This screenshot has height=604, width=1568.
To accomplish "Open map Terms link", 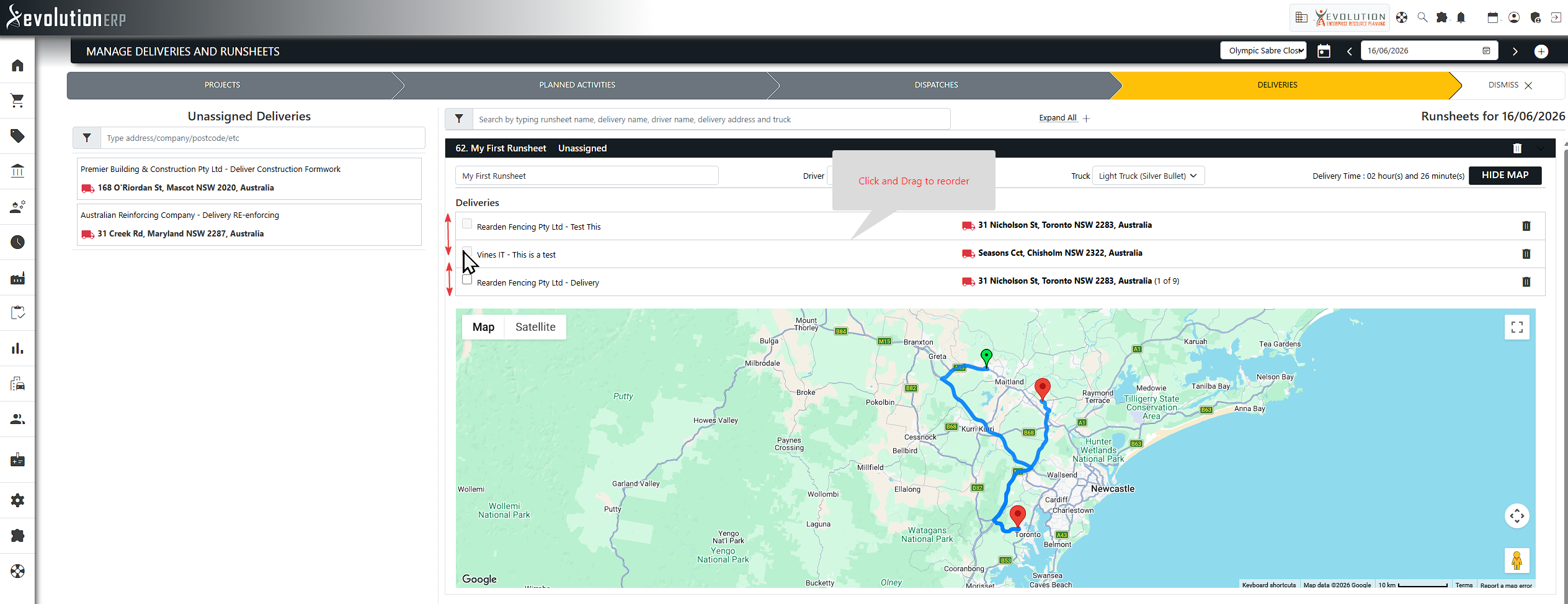I will [1464, 585].
